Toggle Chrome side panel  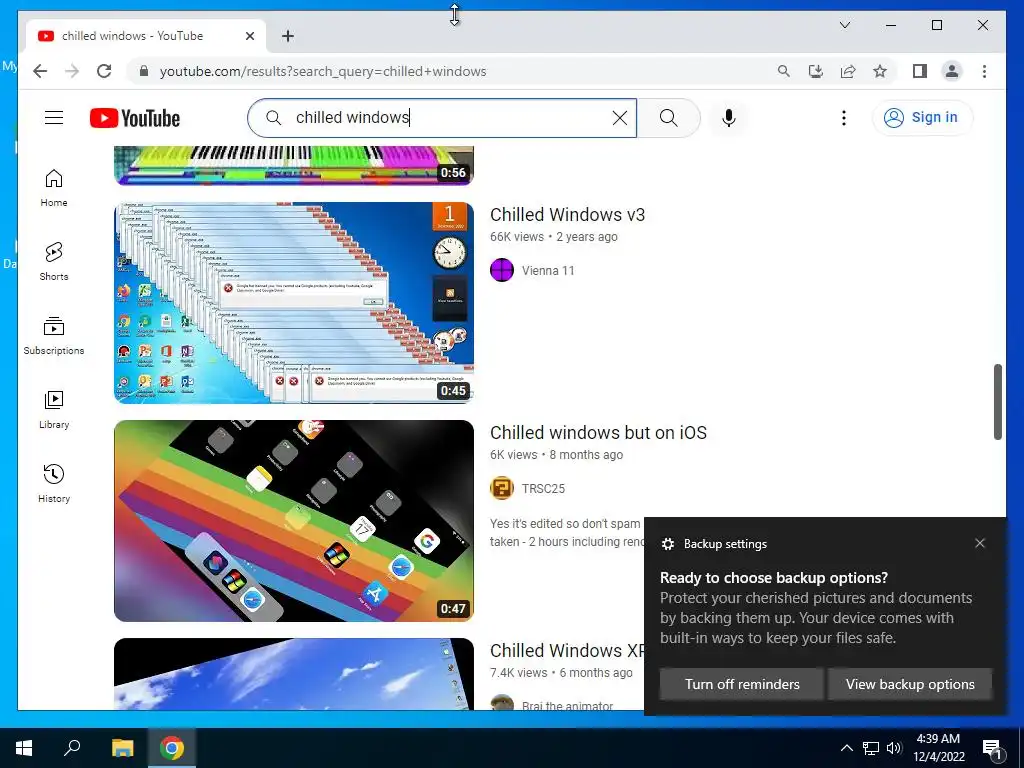[x=920, y=71]
